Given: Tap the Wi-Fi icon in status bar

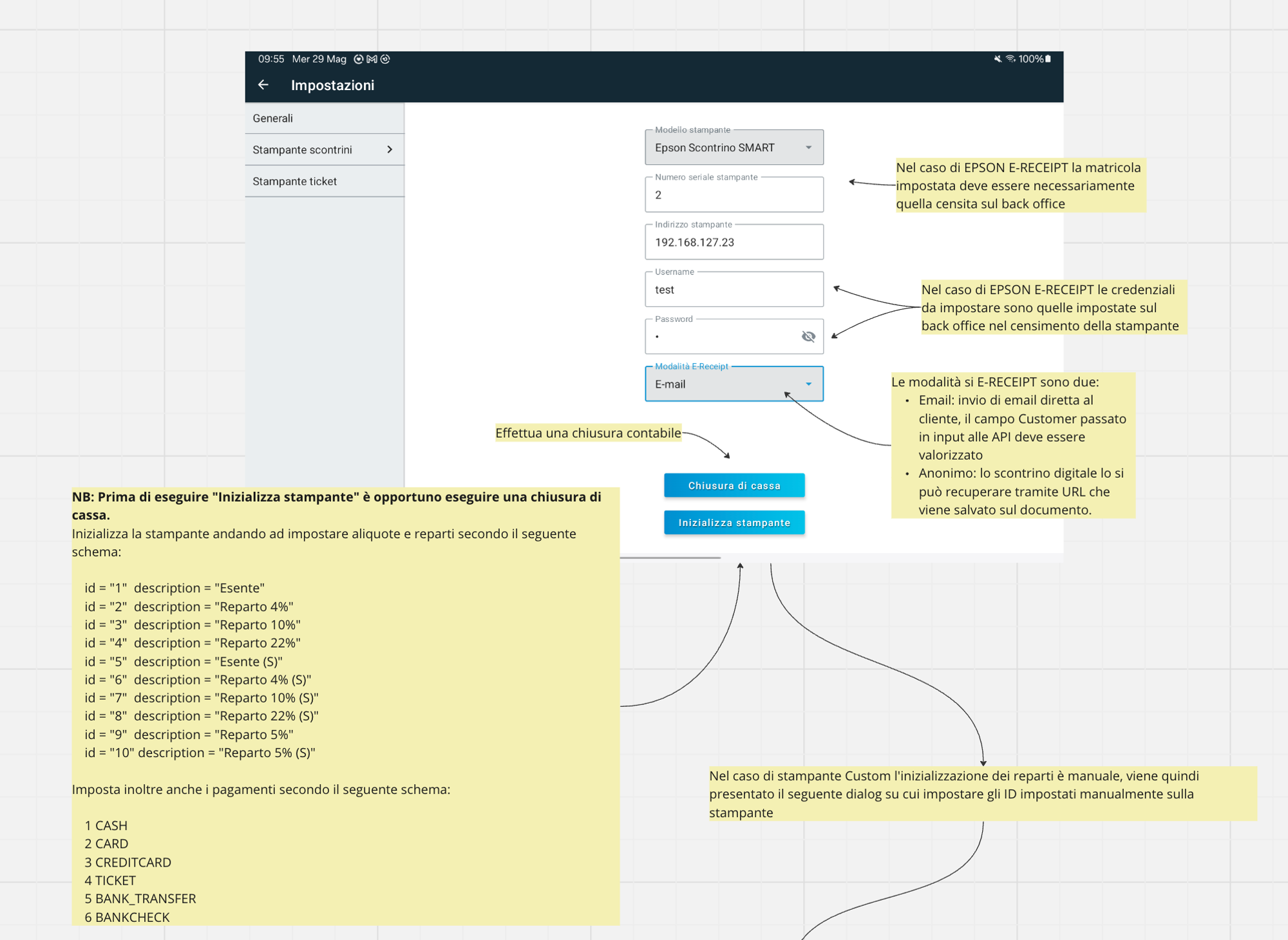Looking at the screenshot, I should pyautogui.click(x=1011, y=59).
